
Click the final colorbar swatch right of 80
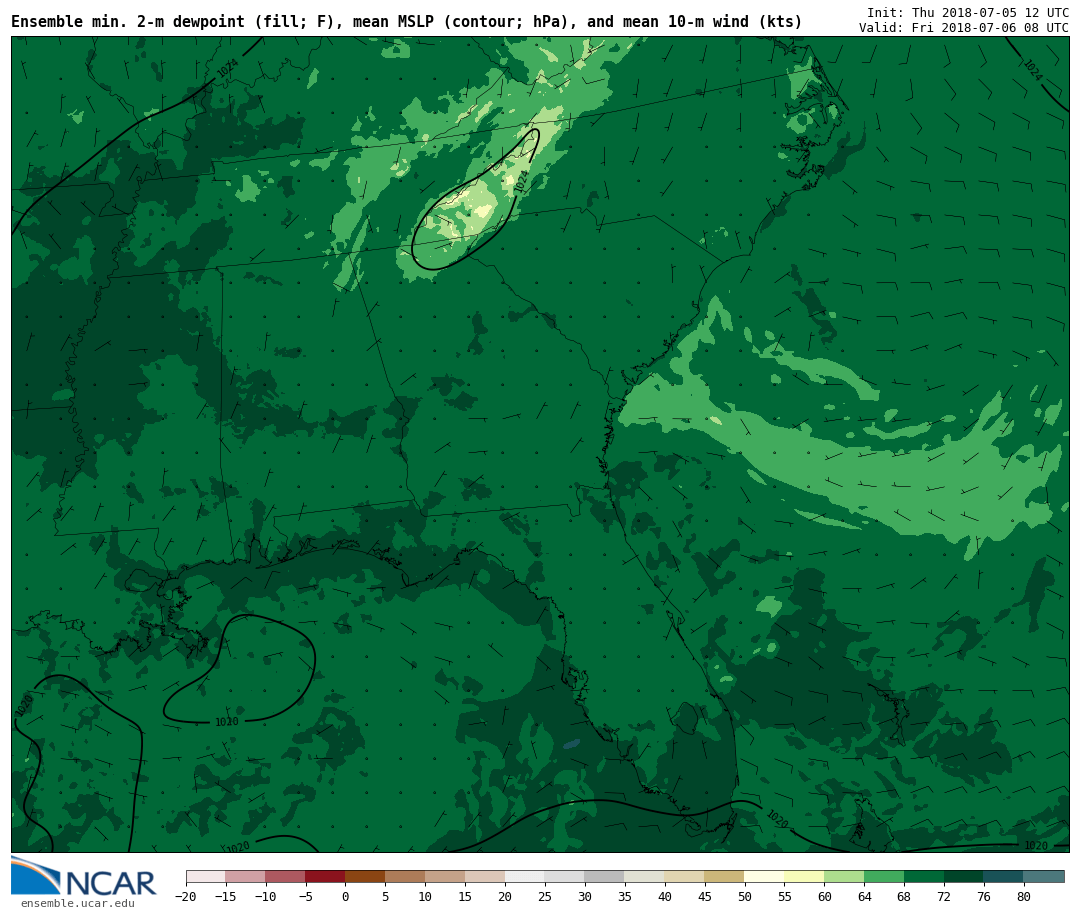(1044, 877)
